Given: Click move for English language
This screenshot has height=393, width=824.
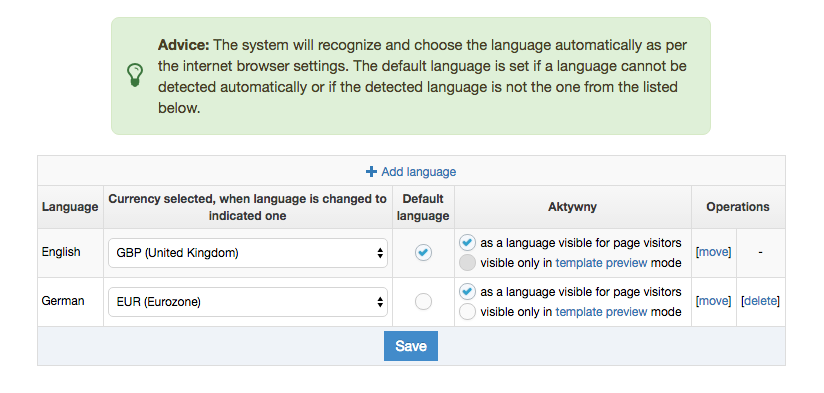Looking at the screenshot, I should click(x=713, y=252).
